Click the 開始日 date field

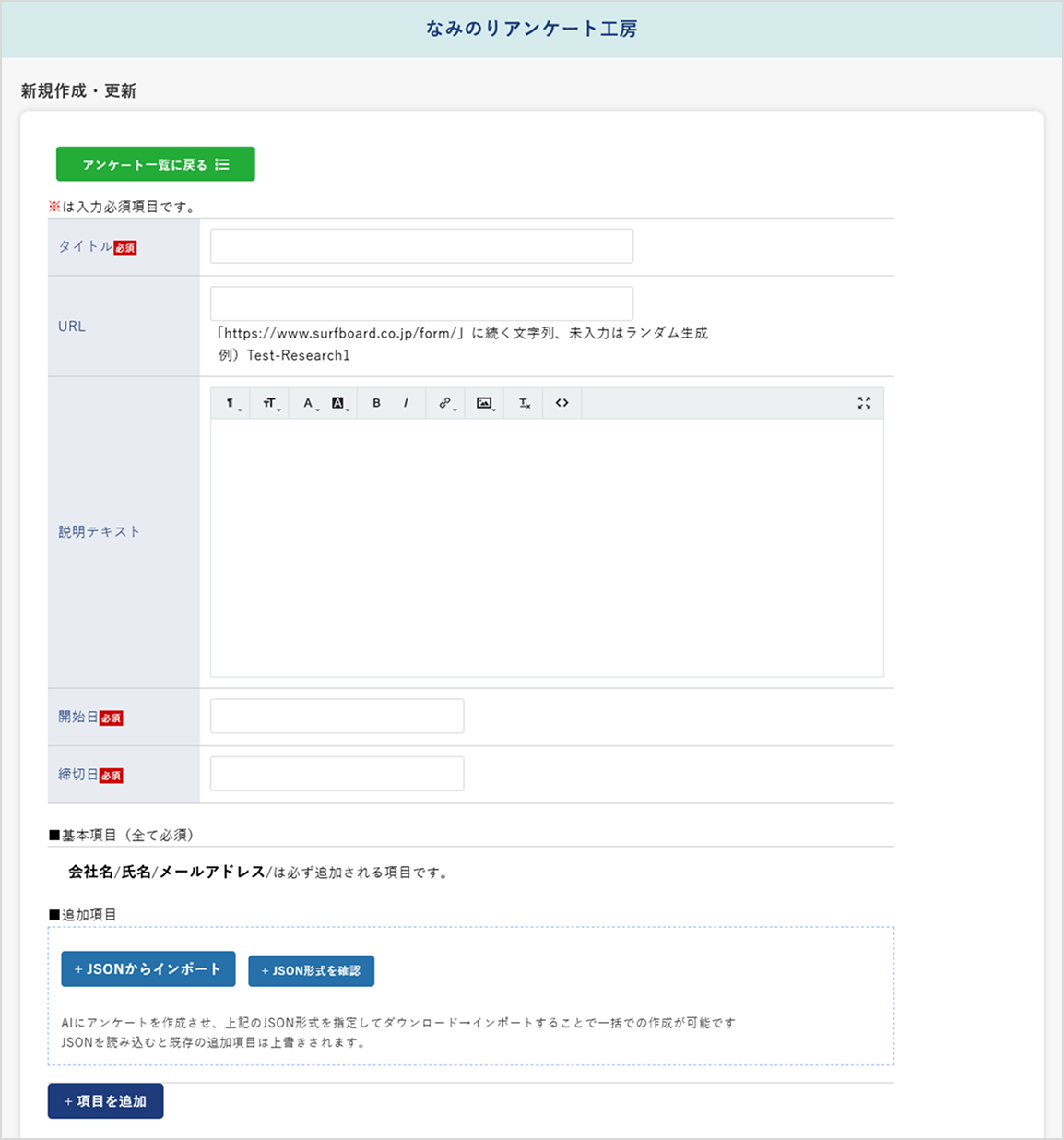pyautogui.click(x=336, y=716)
